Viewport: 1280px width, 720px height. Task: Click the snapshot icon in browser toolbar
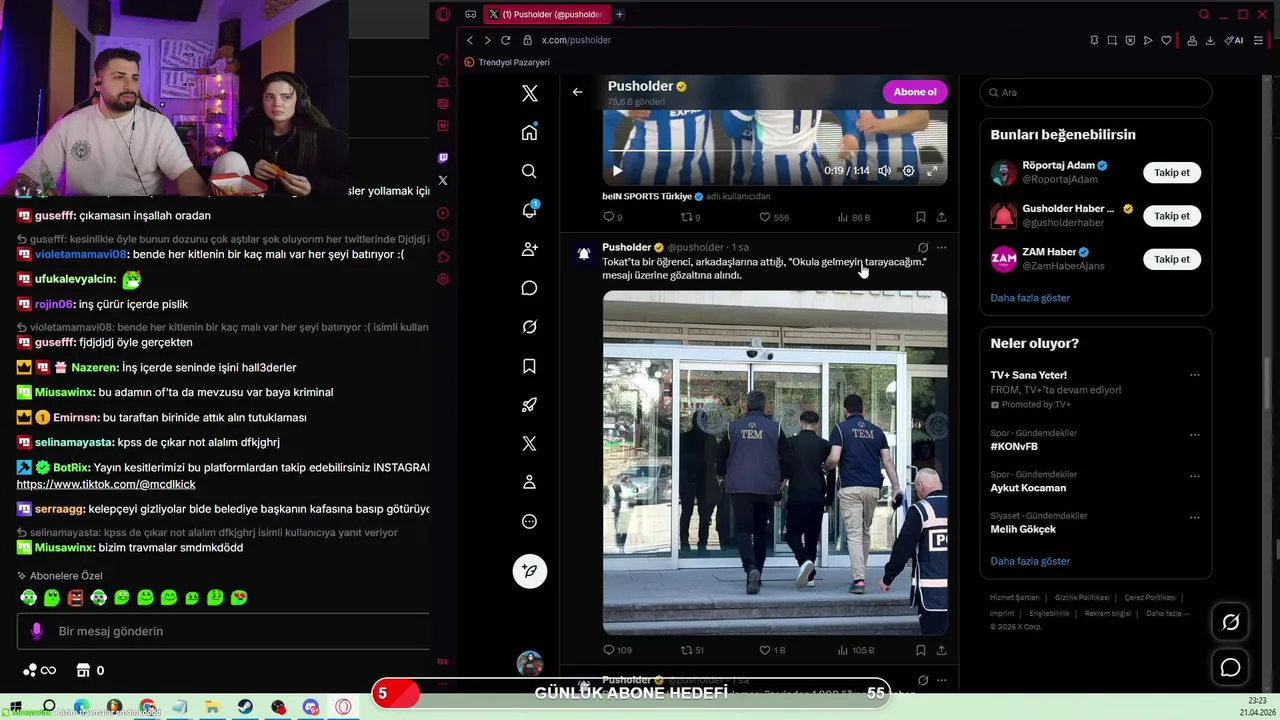(1112, 40)
